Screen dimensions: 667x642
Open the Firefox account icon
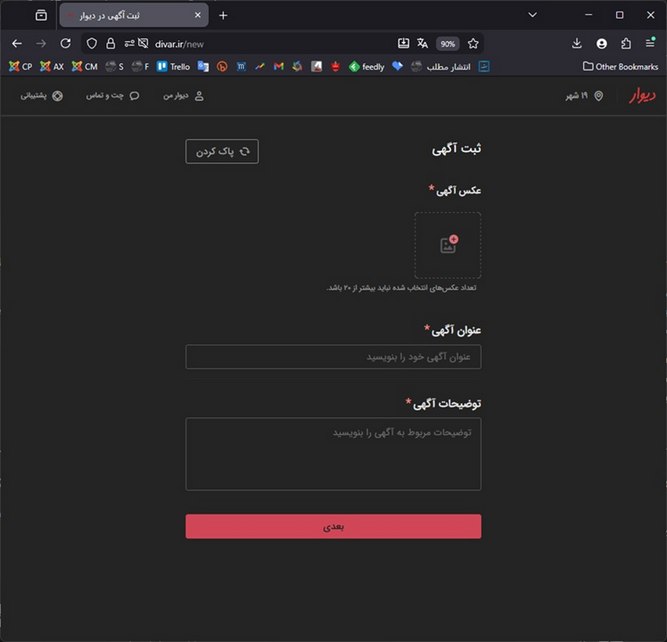click(601, 43)
